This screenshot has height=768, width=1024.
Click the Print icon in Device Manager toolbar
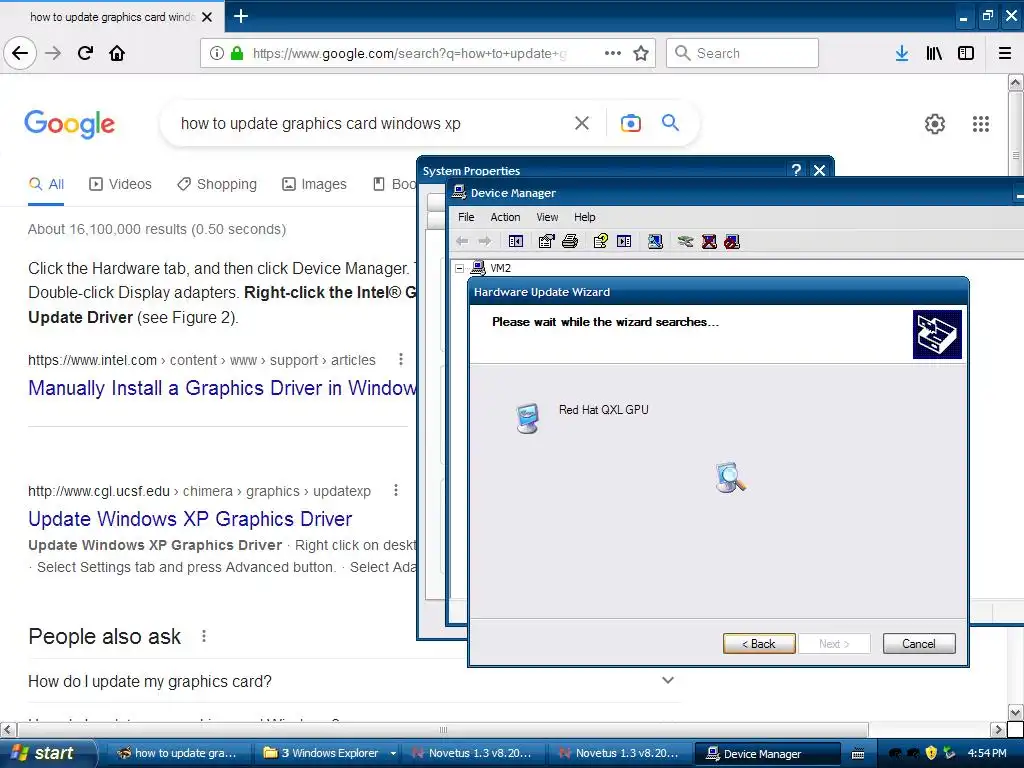569,242
